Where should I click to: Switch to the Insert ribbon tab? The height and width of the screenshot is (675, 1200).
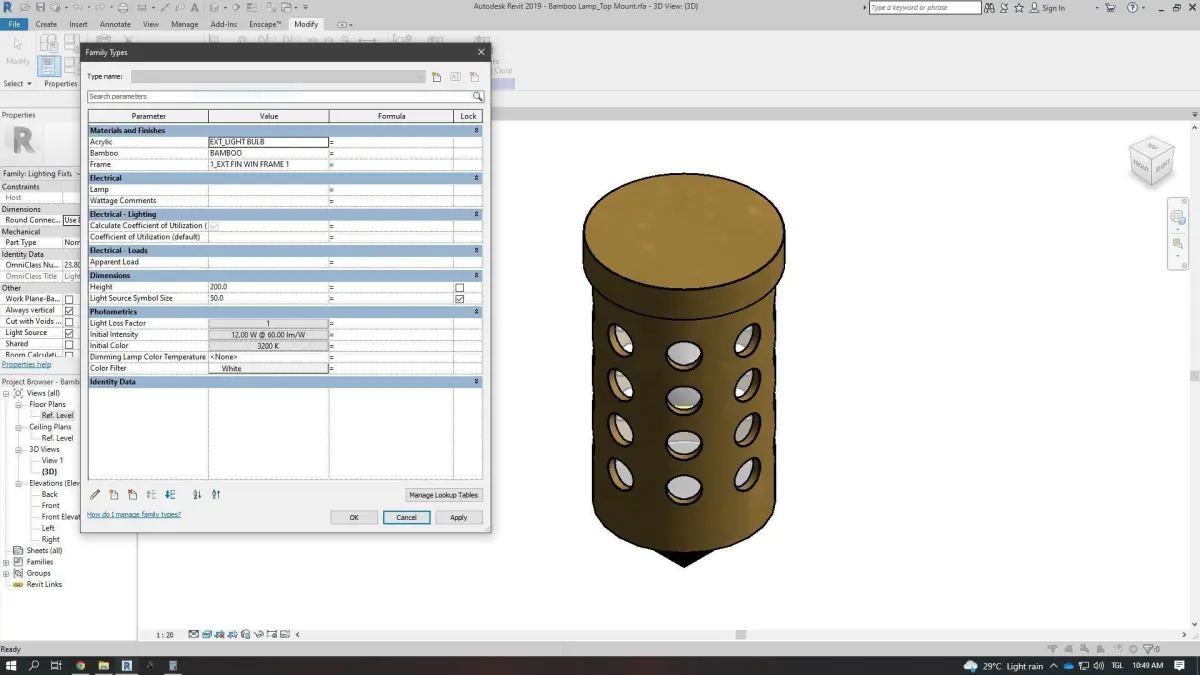pyautogui.click(x=78, y=24)
